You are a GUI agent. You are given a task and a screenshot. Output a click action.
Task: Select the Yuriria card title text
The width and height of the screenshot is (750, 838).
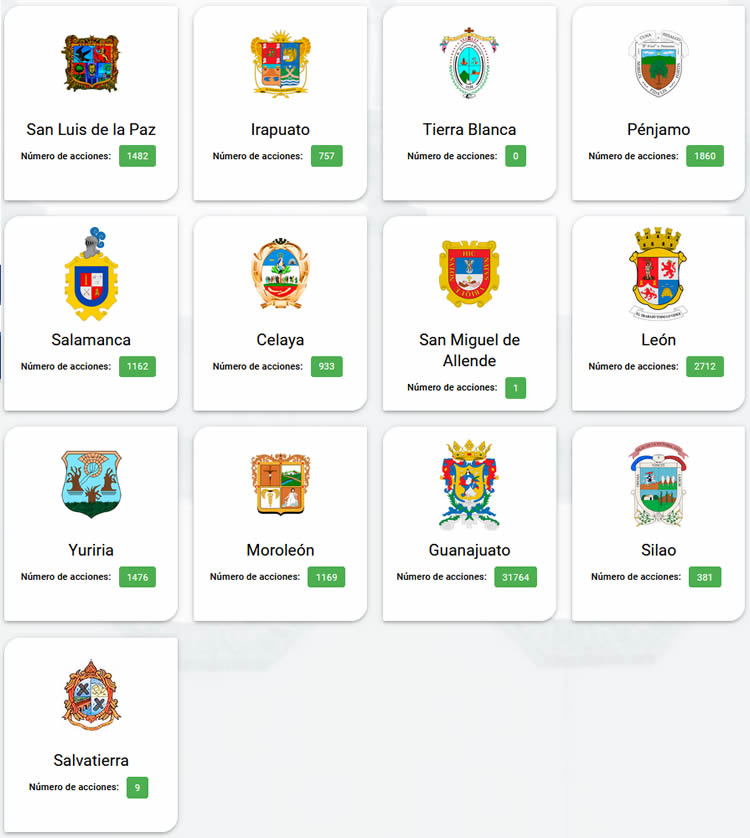(91, 550)
